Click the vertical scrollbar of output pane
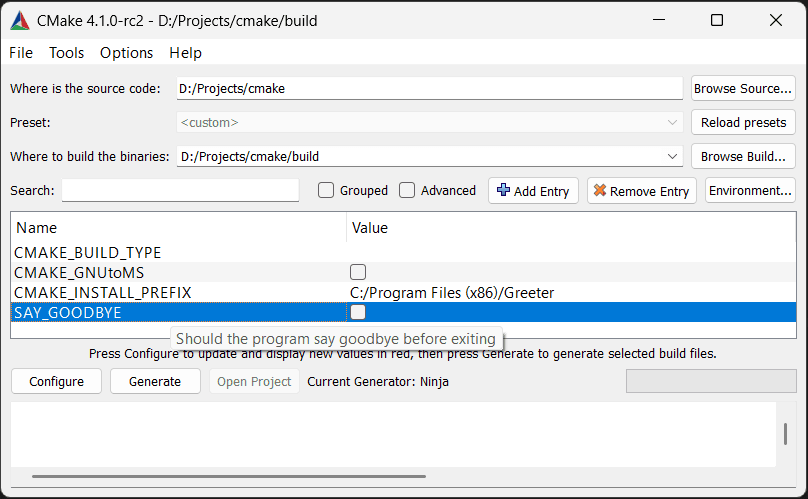The width and height of the screenshot is (808, 499). click(x=785, y=434)
